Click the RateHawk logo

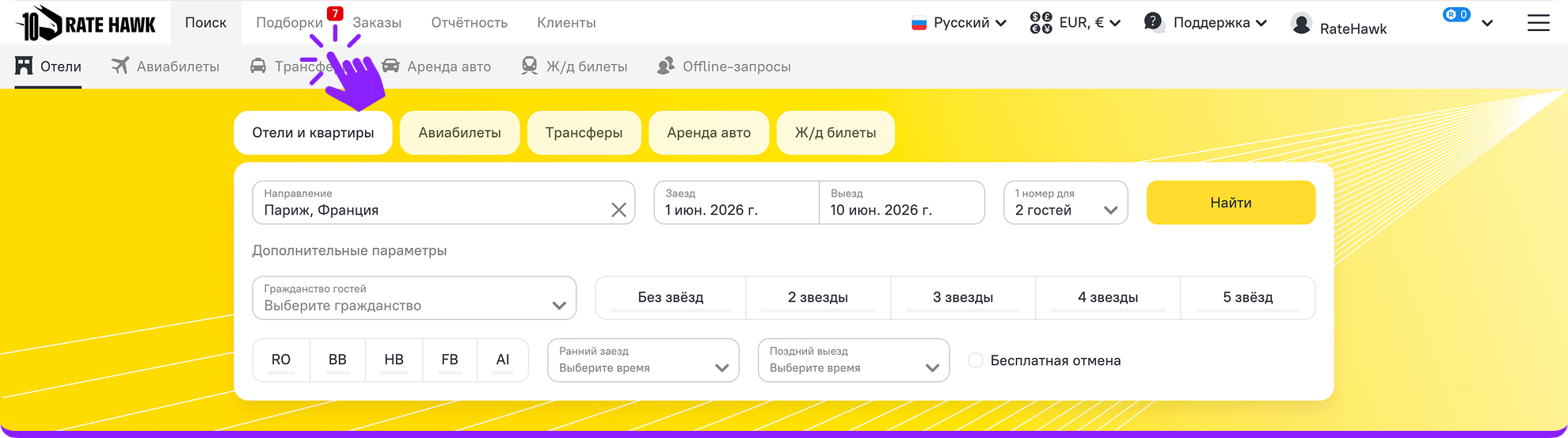pos(86,24)
